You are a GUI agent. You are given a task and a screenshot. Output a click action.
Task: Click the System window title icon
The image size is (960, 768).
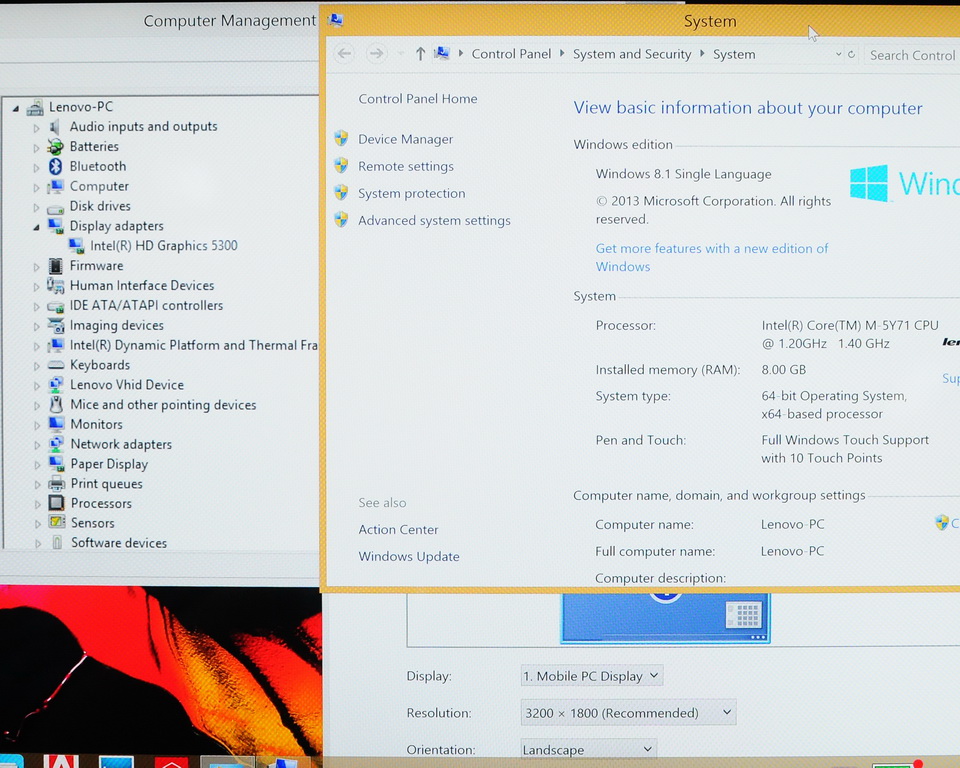click(335, 20)
